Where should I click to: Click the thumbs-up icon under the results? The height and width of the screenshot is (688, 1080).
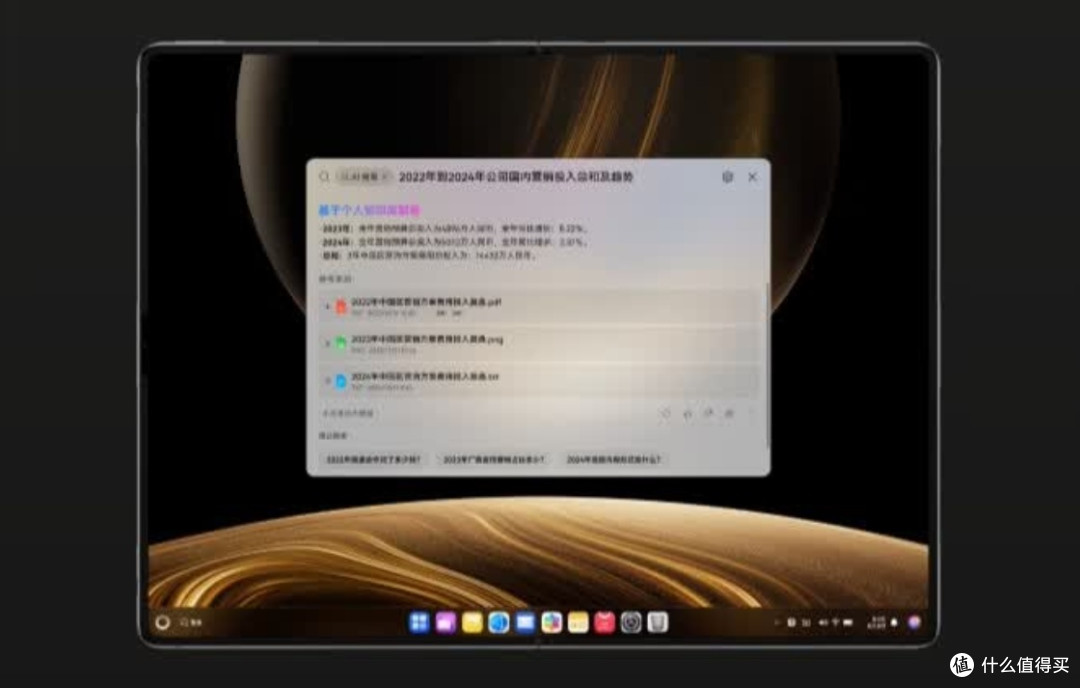[x=687, y=413]
